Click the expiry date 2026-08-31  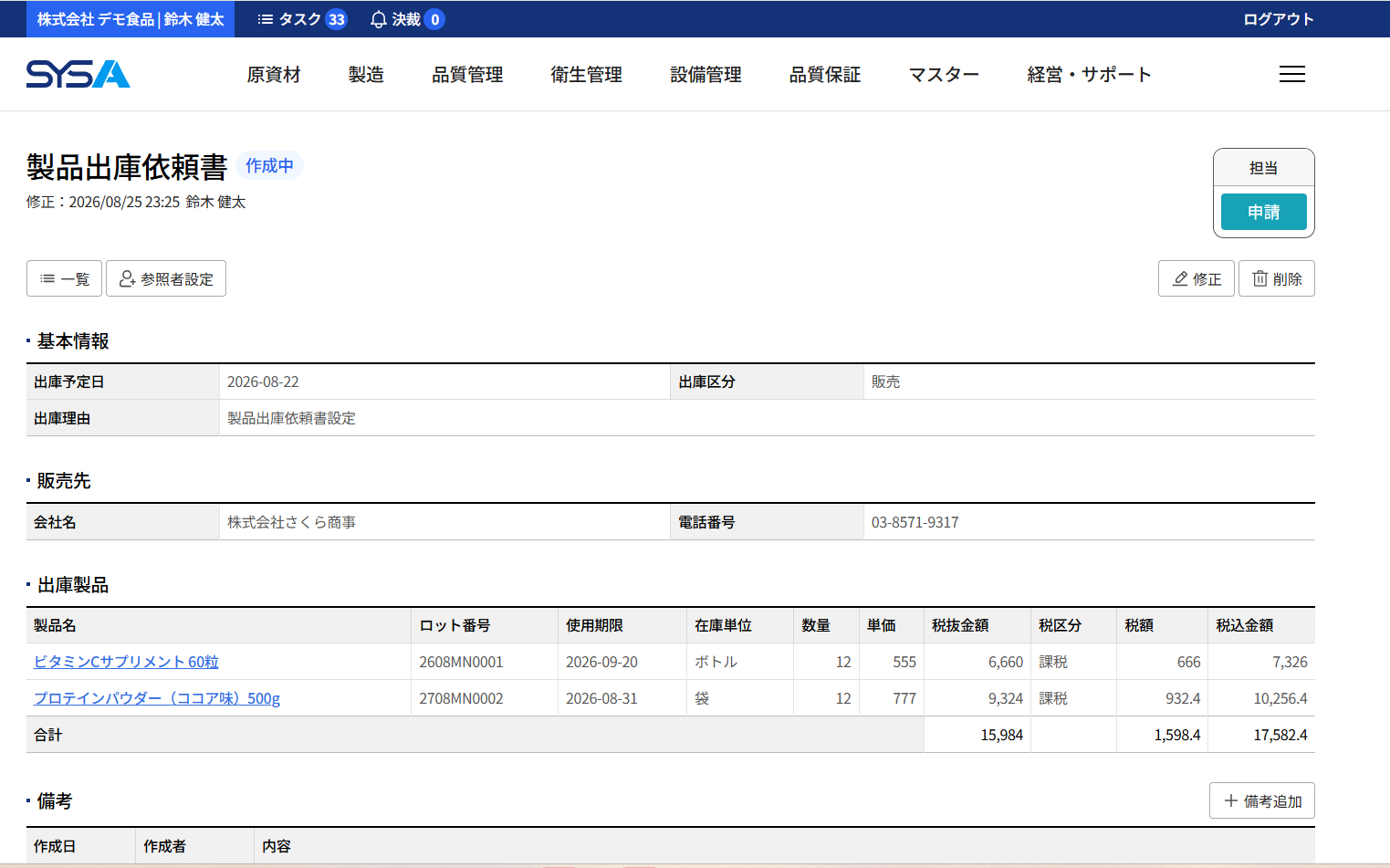601,698
